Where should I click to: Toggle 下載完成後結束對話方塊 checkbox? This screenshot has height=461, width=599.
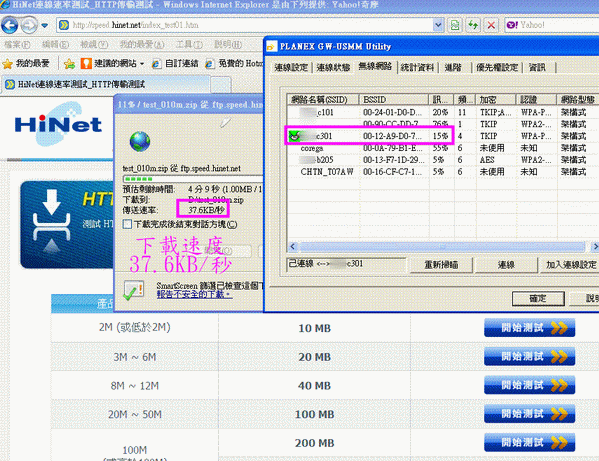click(x=127, y=224)
